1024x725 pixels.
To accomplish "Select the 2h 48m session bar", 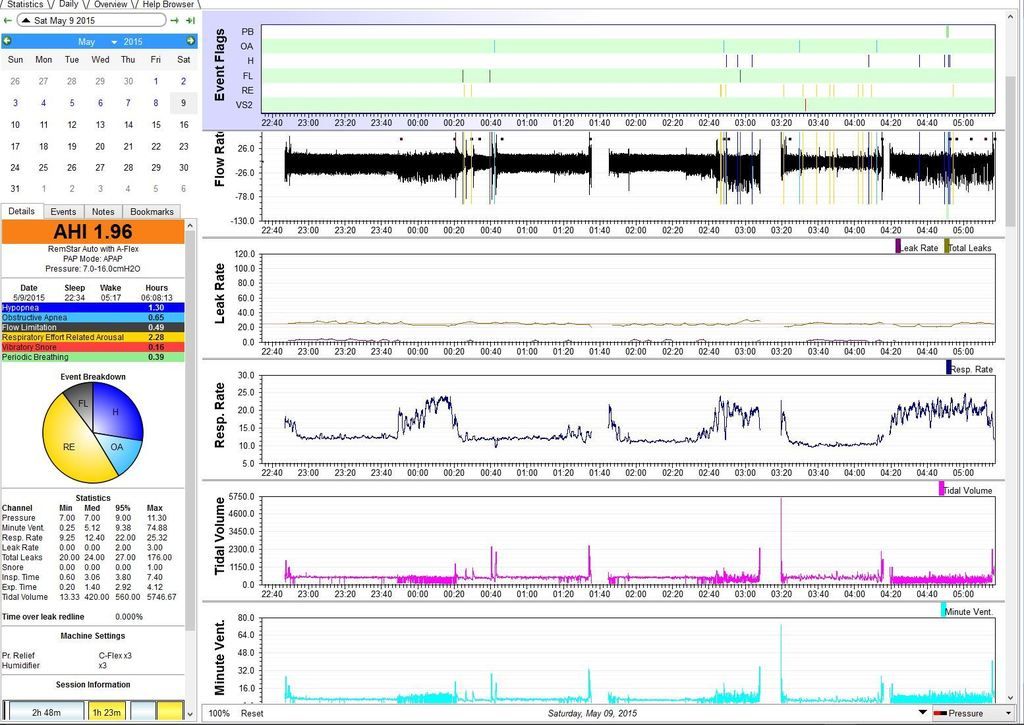I will point(46,712).
